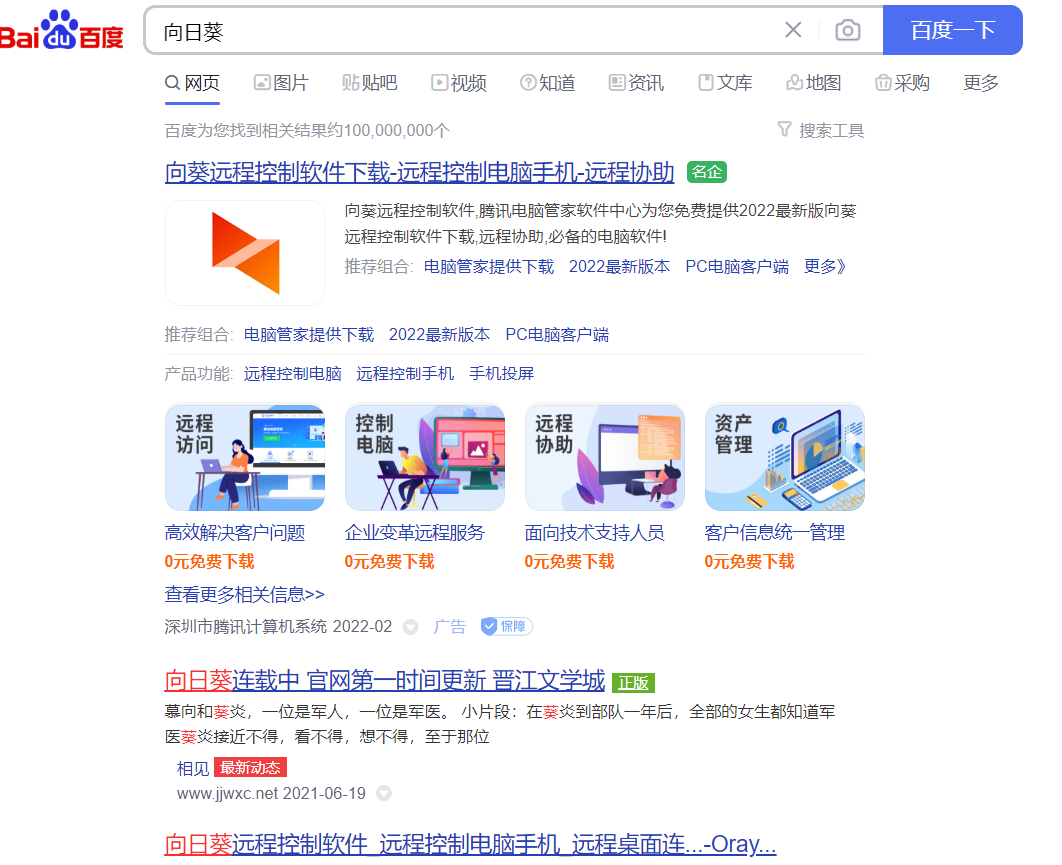The width and height of the screenshot is (1062, 865).
Task: Open 面向技术支持人员 link
Action: coord(595,533)
